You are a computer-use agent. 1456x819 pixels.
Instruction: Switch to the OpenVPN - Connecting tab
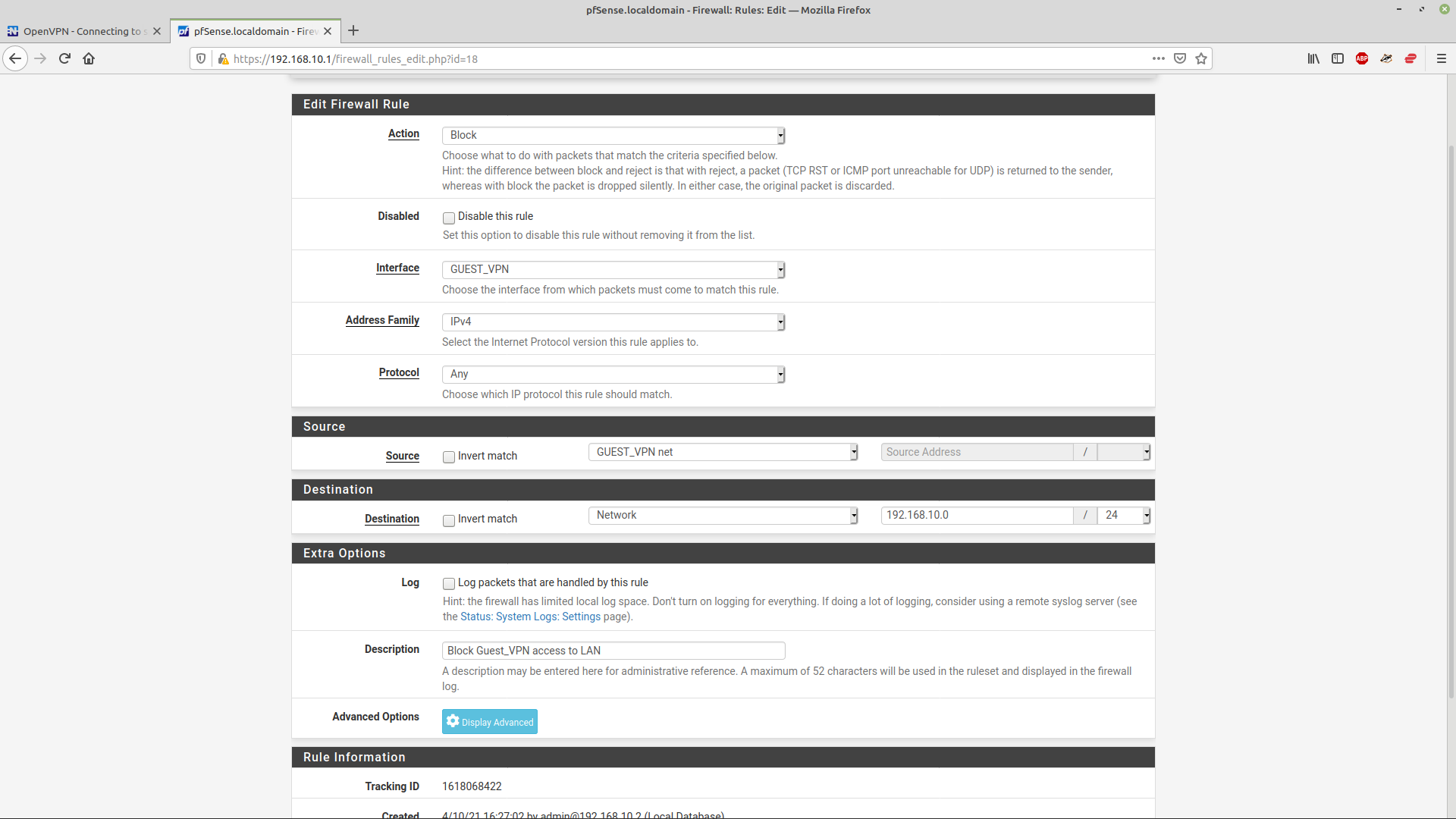(85, 31)
